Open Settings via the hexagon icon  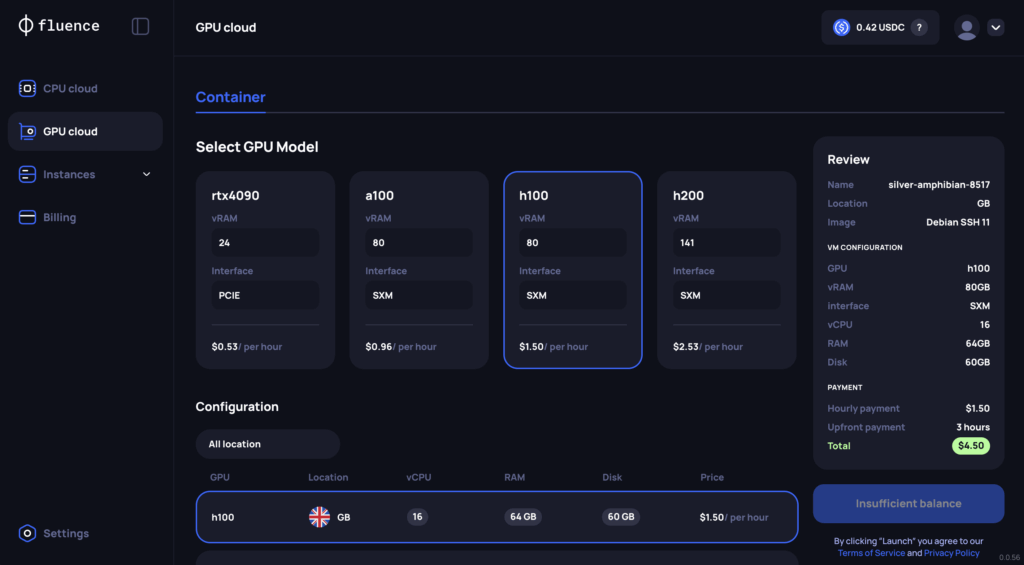pos(27,534)
